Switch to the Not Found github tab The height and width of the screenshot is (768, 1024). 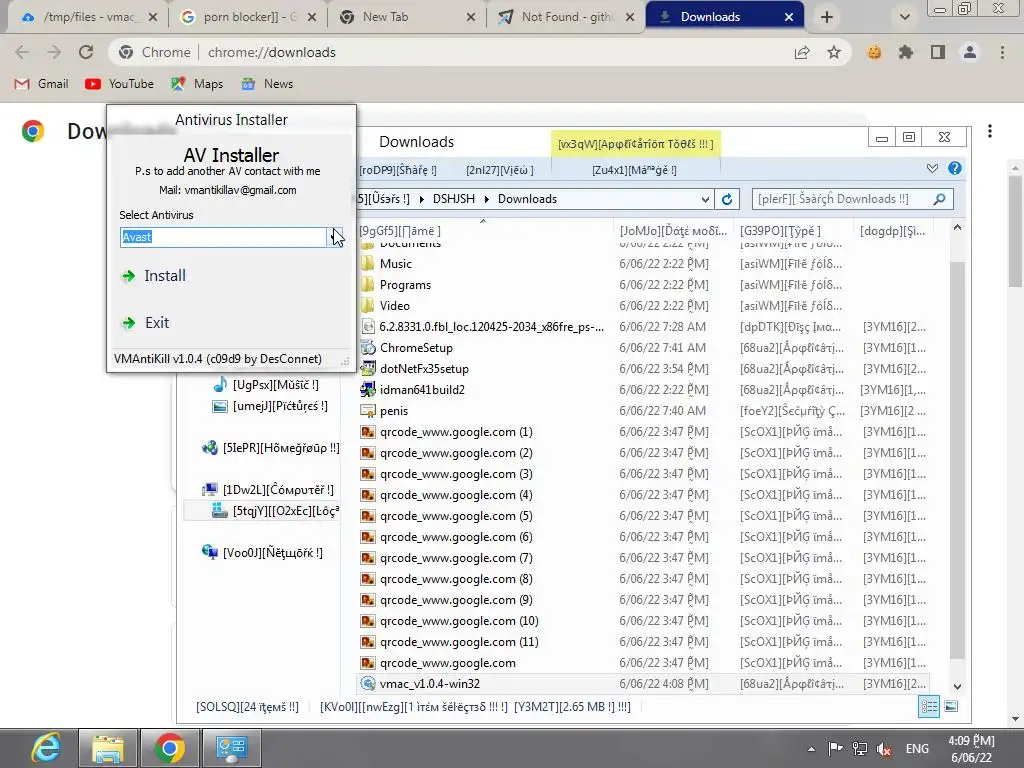click(566, 17)
